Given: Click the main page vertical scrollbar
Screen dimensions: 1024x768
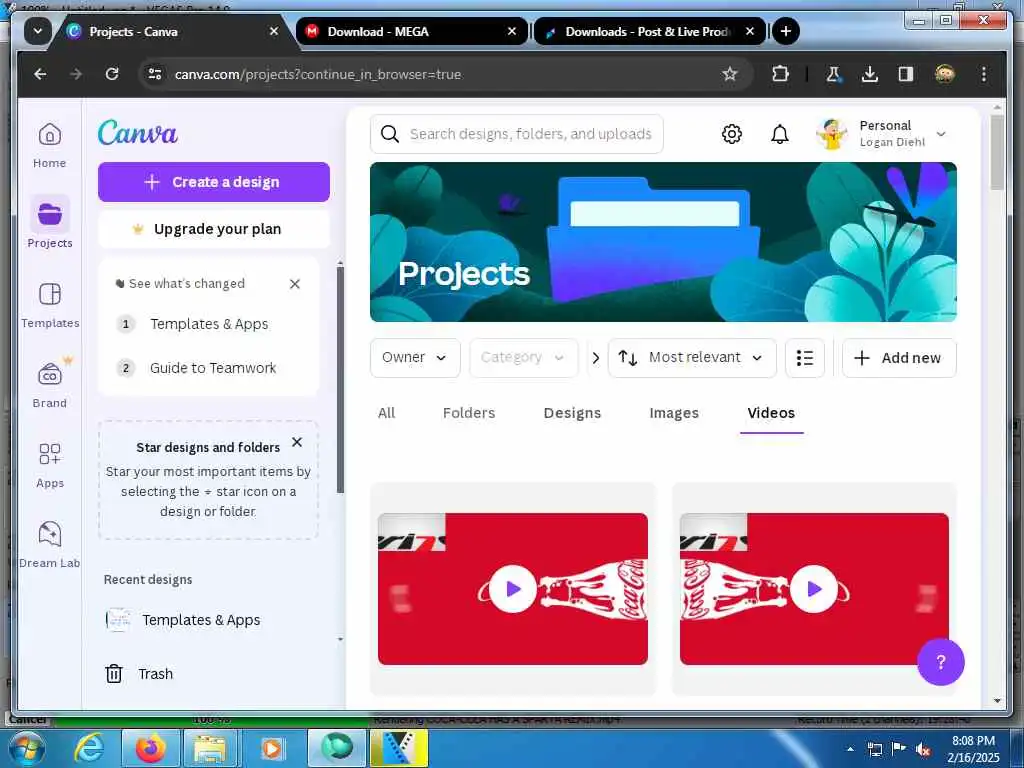Looking at the screenshot, I should pos(997,153).
